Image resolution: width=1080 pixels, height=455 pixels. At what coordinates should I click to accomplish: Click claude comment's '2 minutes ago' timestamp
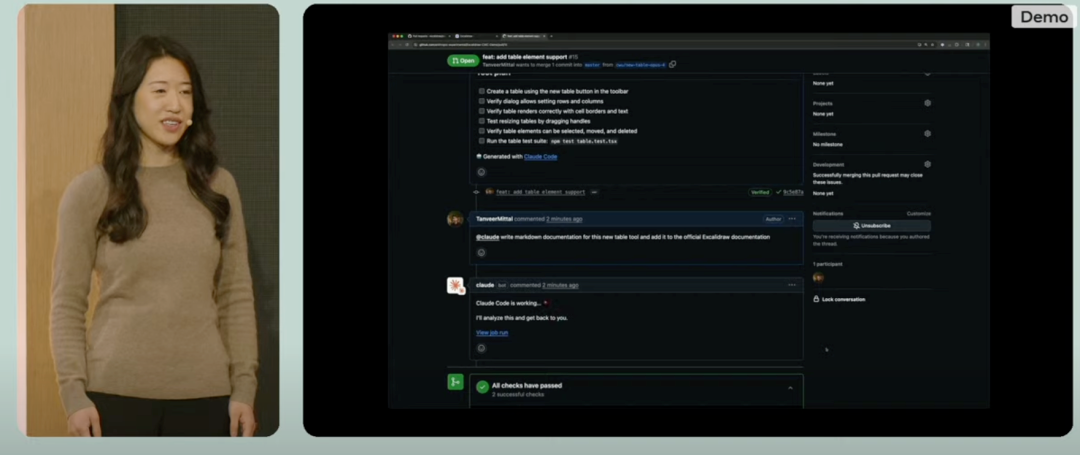(560, 285)
